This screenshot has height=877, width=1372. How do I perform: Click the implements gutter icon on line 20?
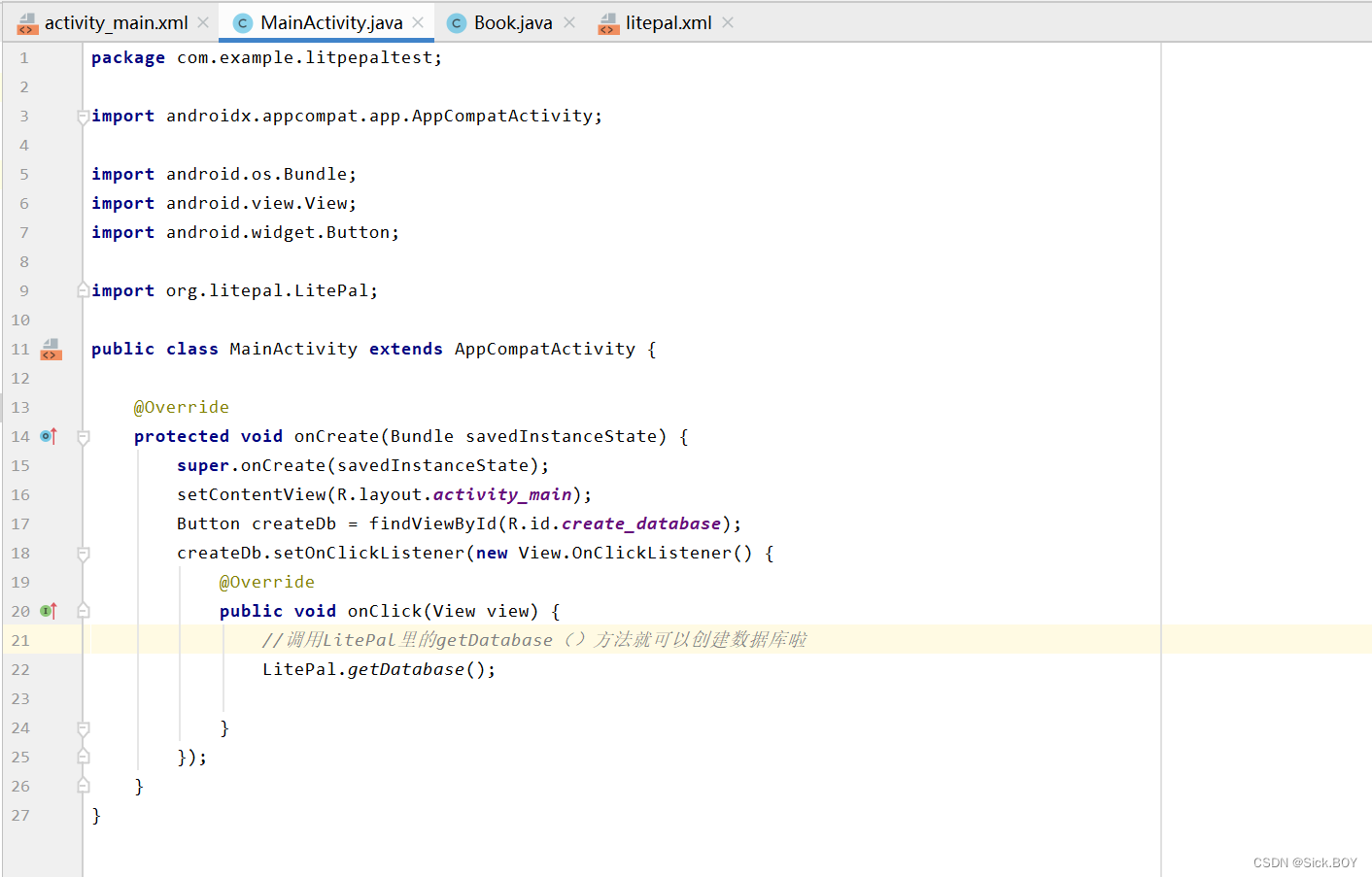coord(49,611)
